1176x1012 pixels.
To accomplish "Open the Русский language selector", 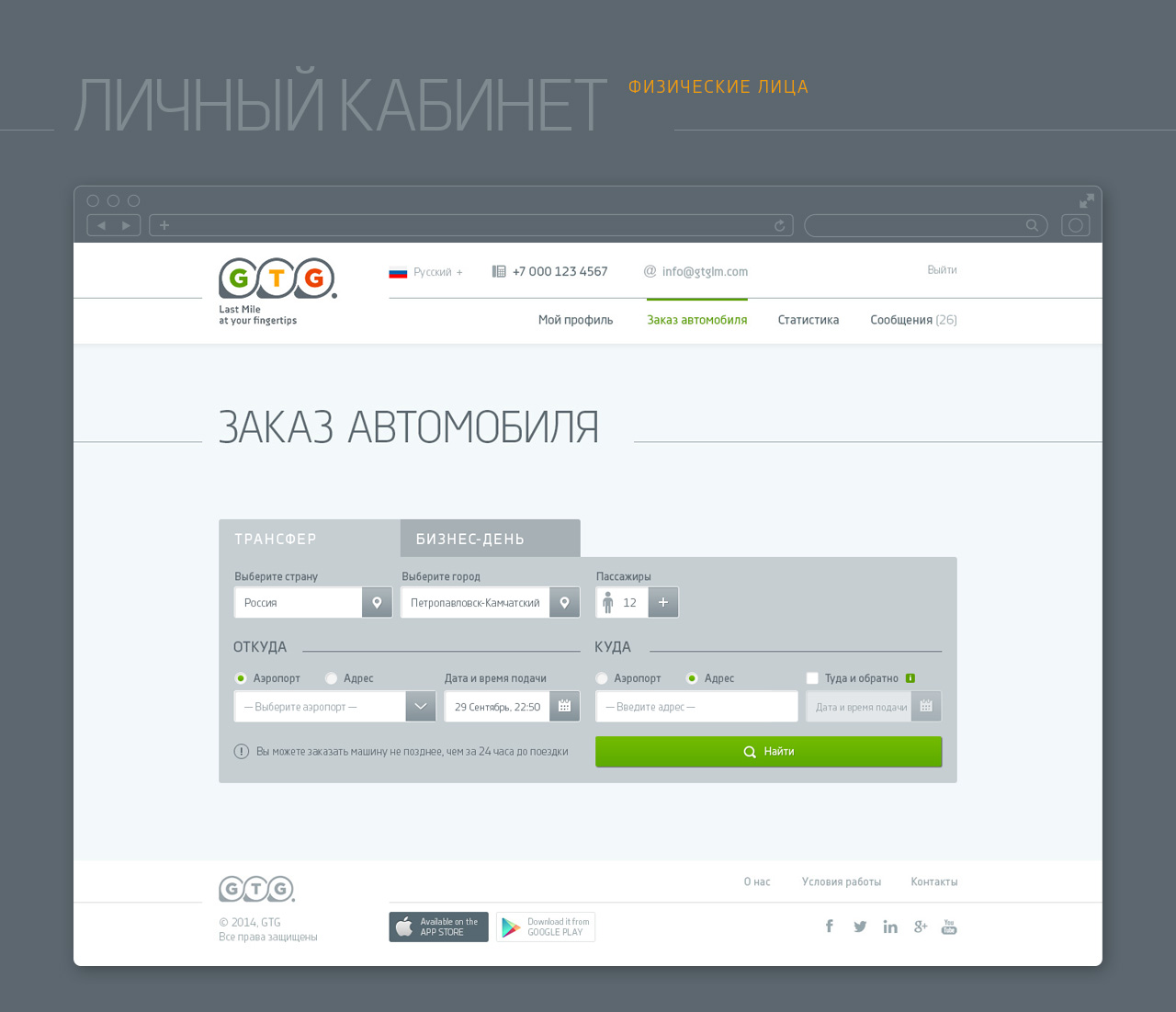I will tap(426, 272).
